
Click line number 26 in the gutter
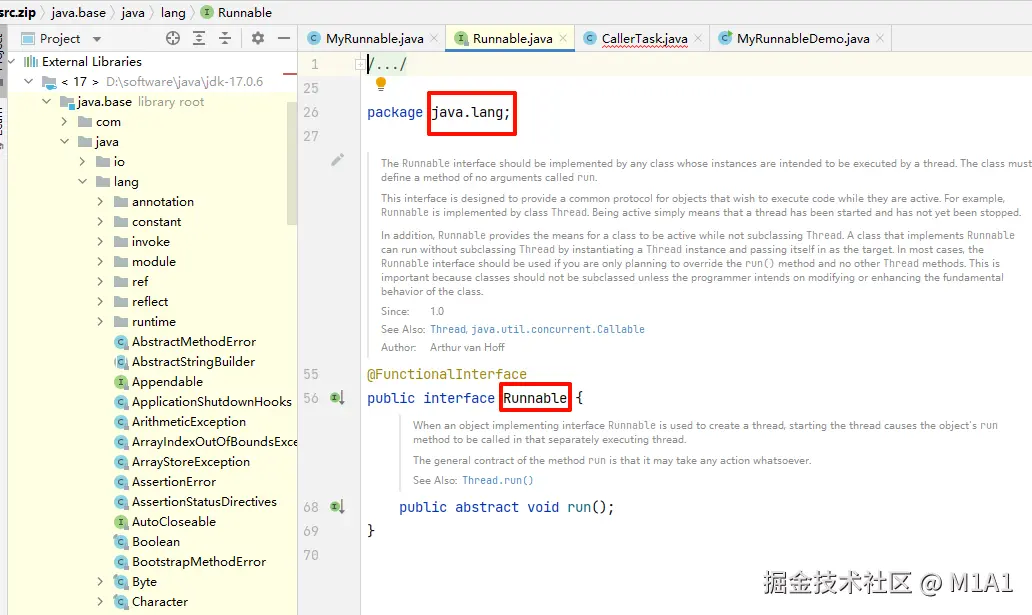pyautogui.click(x=311, y=112)
